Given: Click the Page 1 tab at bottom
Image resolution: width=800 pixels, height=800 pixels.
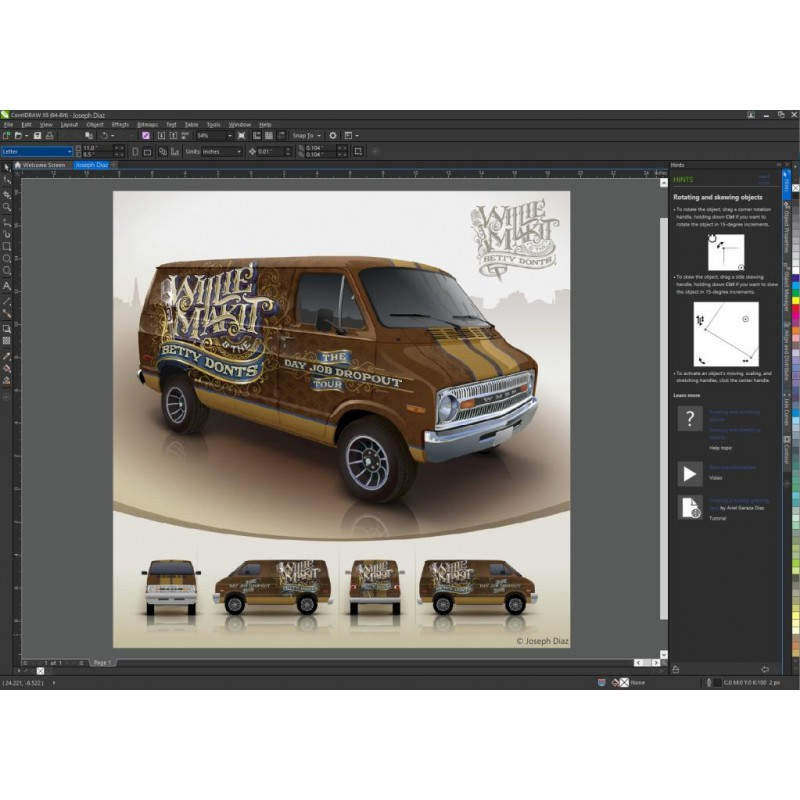Looking at the screenshot, I should pyautogui.click(x=102, y=662).
